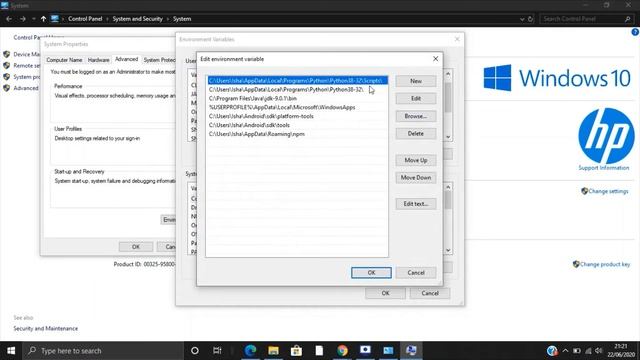Click the taskbar search box

(x=103, y=351)
